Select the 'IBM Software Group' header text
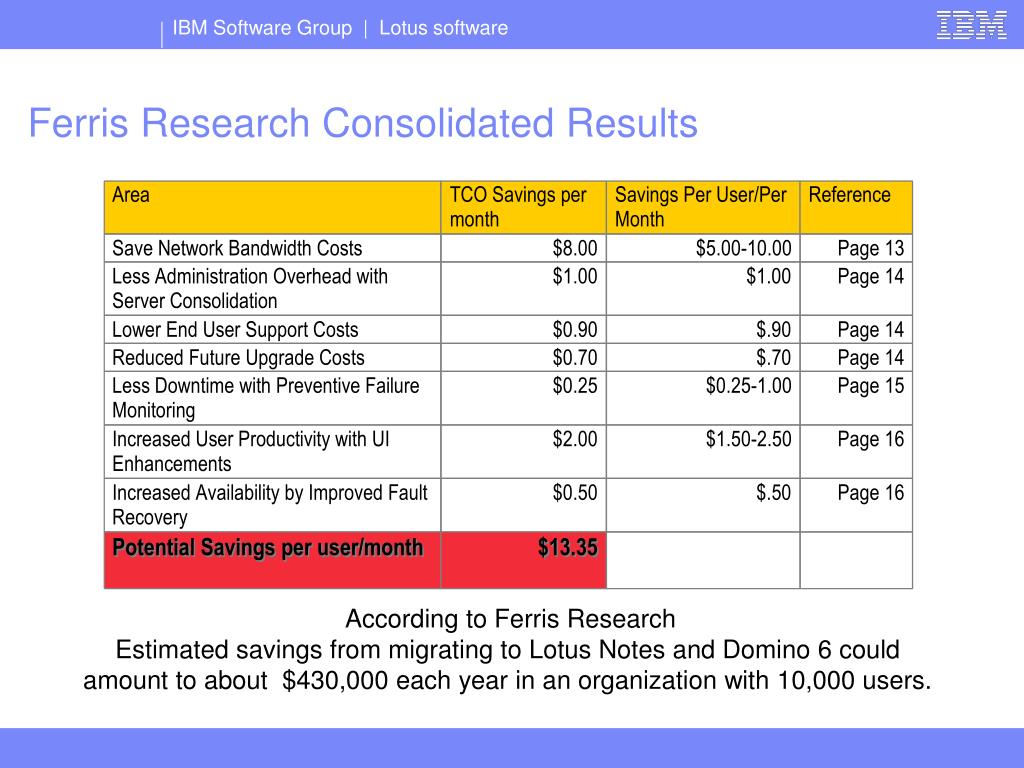The height and width of the screenshot is (768, 1024). [262, 28]
